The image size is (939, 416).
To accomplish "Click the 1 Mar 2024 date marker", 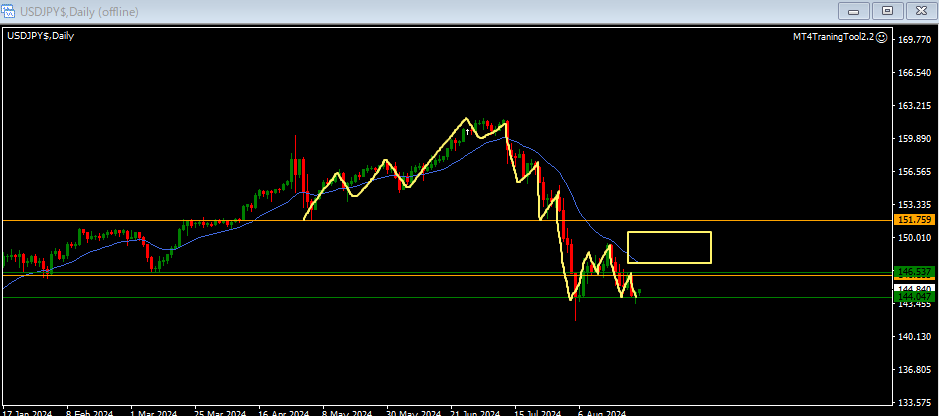I will [x=154, y=411].
